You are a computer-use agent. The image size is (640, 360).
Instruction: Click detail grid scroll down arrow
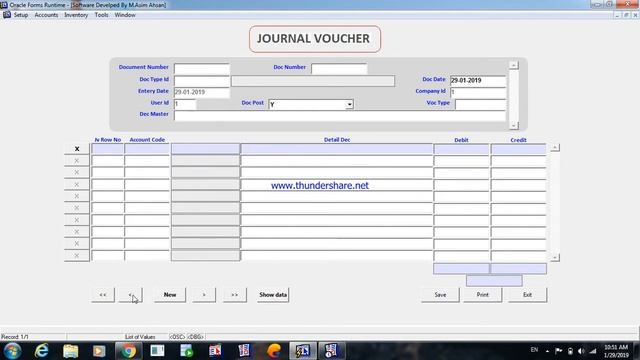(x=555, y=257)
